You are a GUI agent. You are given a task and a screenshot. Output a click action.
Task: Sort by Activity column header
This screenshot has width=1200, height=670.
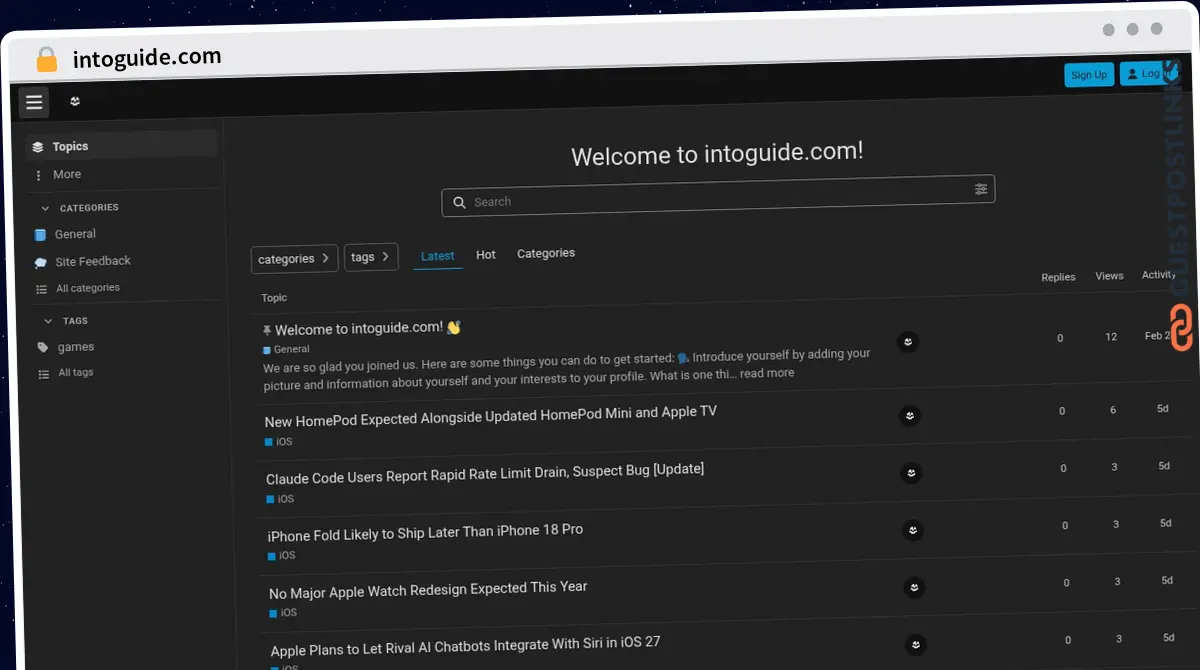pos(1158,275)
